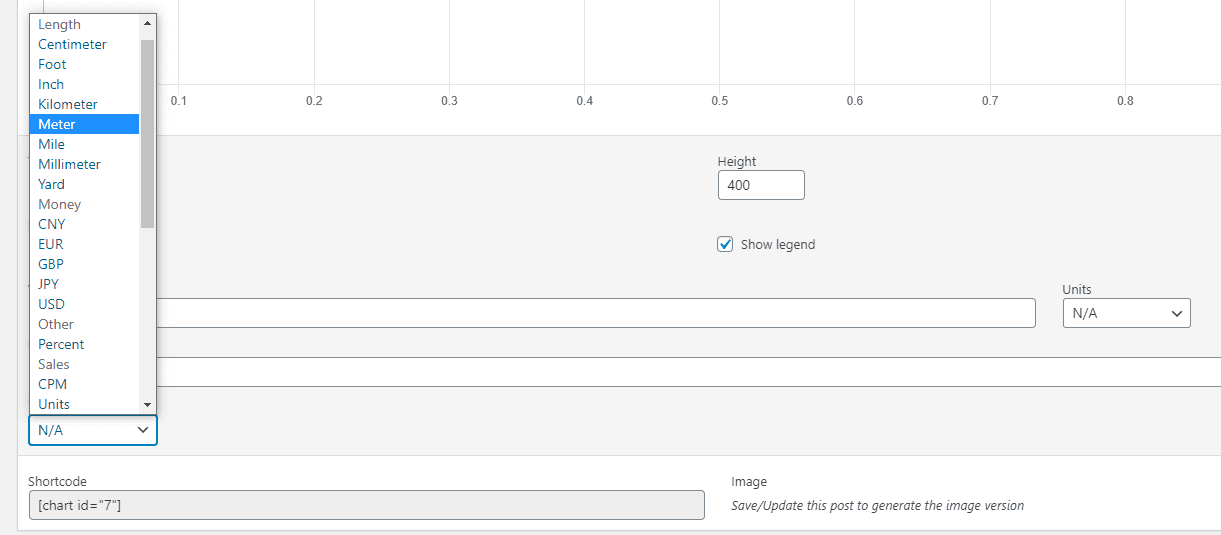This screenshot has height=535, width=1221.
Task: Click the list scrollbar up arrow
Action: tap(148, 22)
